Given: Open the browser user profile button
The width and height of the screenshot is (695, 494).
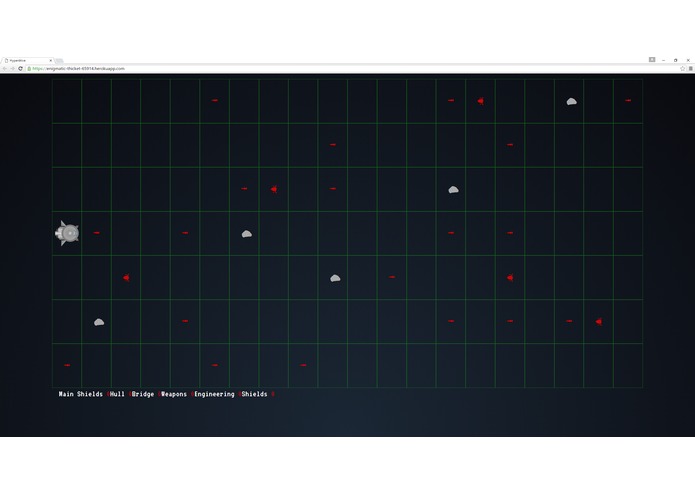Looking at the screenshot, I should point(652,60).
